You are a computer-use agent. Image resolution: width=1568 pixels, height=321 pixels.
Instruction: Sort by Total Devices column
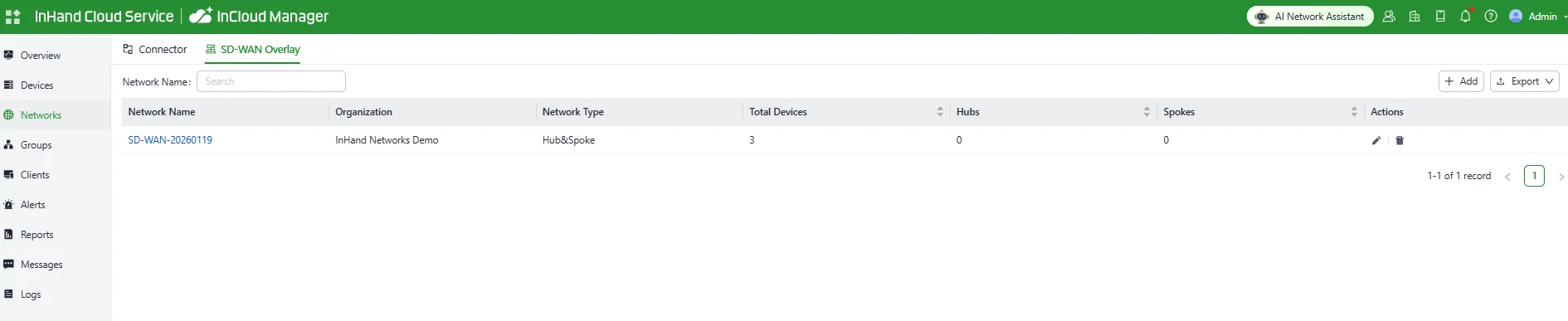tap(940, 112)
